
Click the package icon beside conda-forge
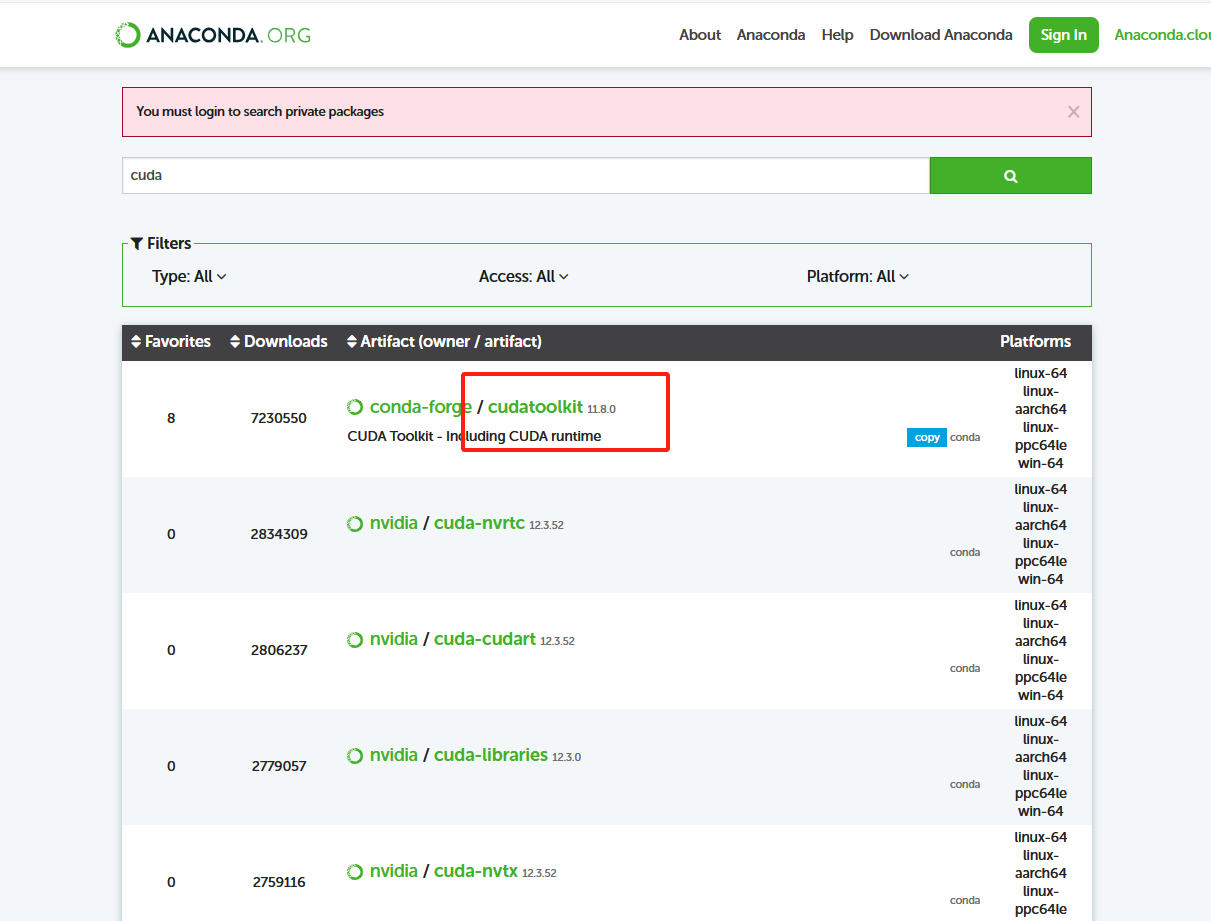355,407
